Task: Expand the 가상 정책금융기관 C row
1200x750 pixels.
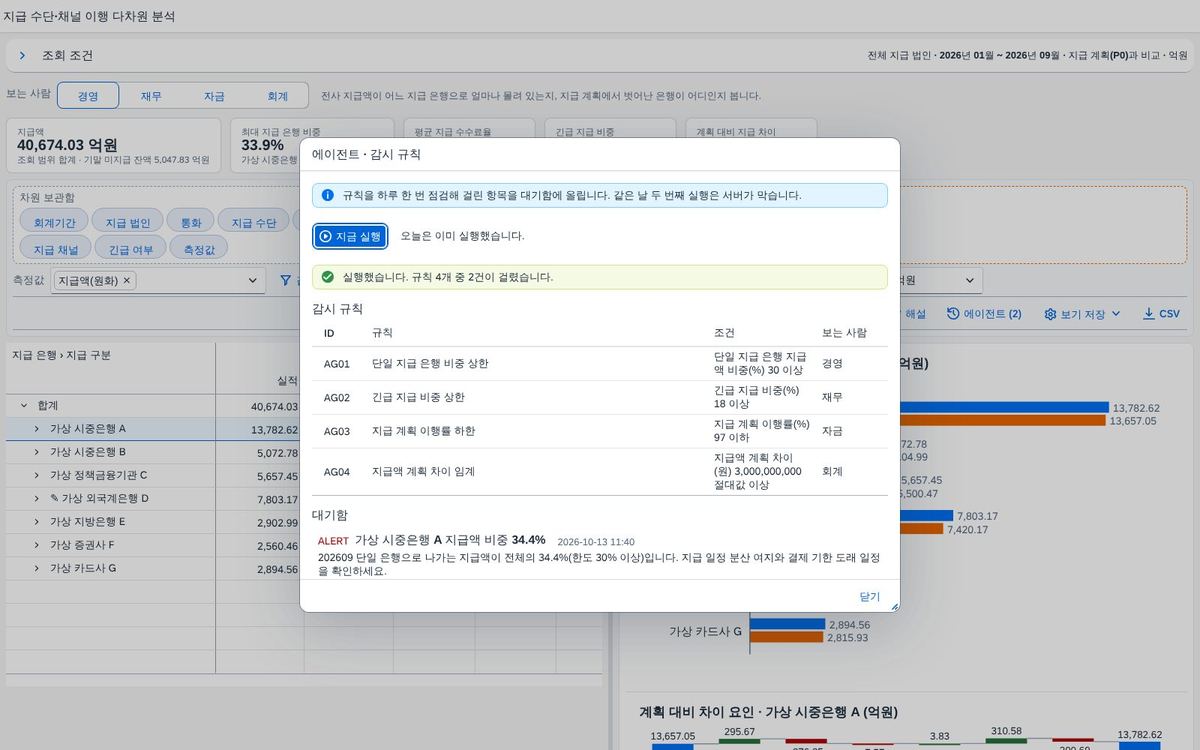Action: click(x=37, y=476)
